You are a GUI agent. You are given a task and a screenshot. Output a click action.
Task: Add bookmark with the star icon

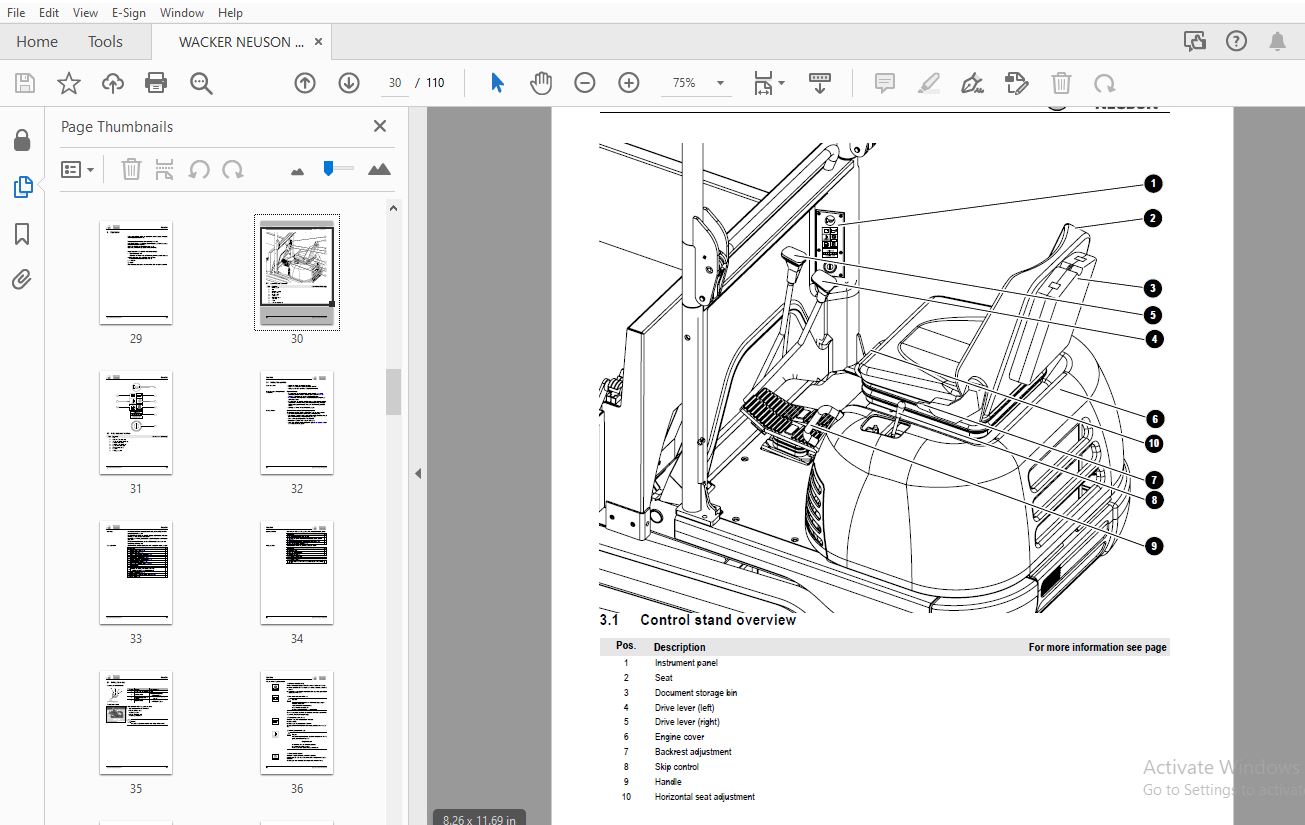click(x=68, y=83)
